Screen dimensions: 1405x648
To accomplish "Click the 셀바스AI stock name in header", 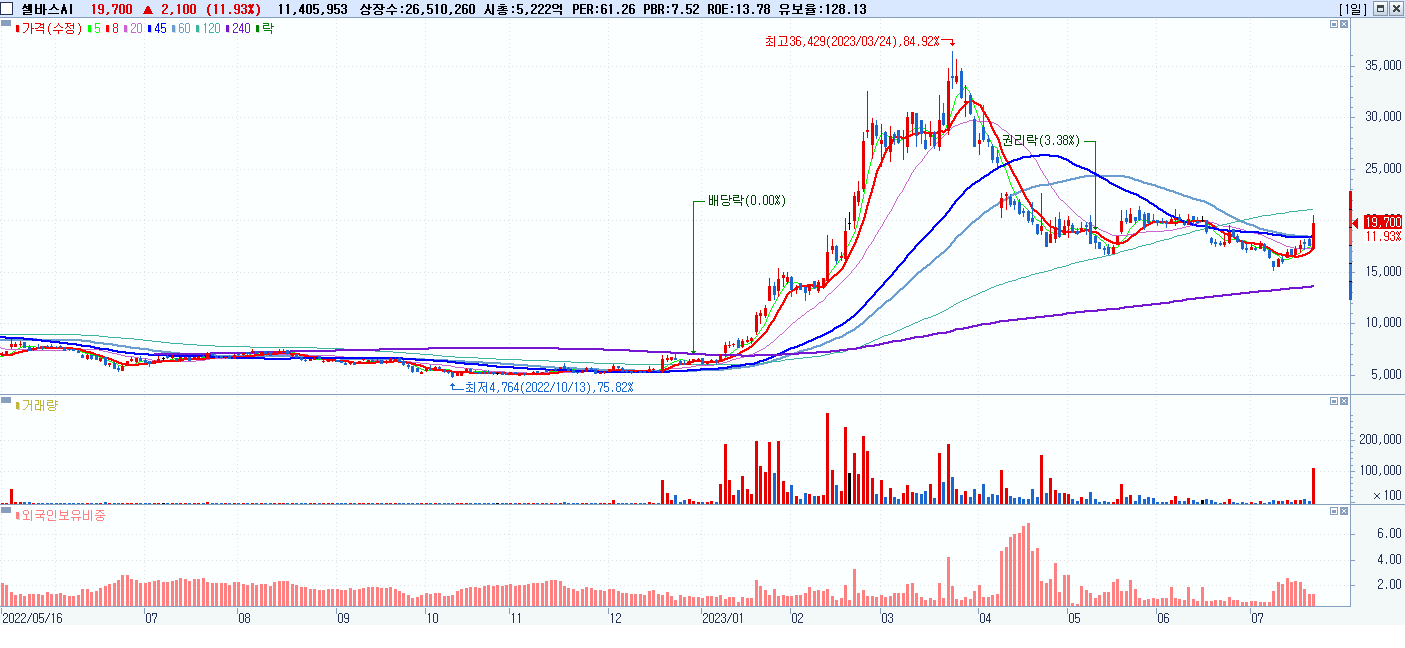I will [x=46, y=9].
